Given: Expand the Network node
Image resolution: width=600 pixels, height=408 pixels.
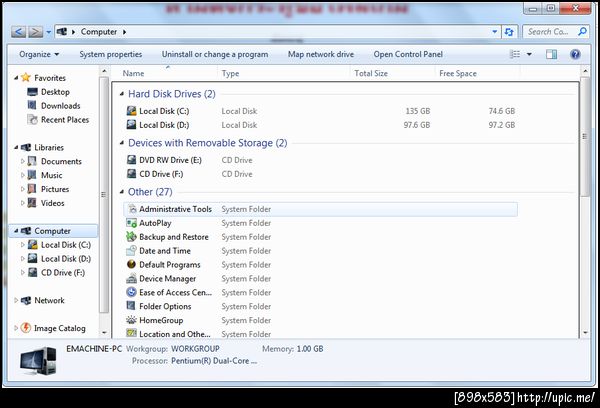Looking at the screenshot, I should (x=16, y=300).
